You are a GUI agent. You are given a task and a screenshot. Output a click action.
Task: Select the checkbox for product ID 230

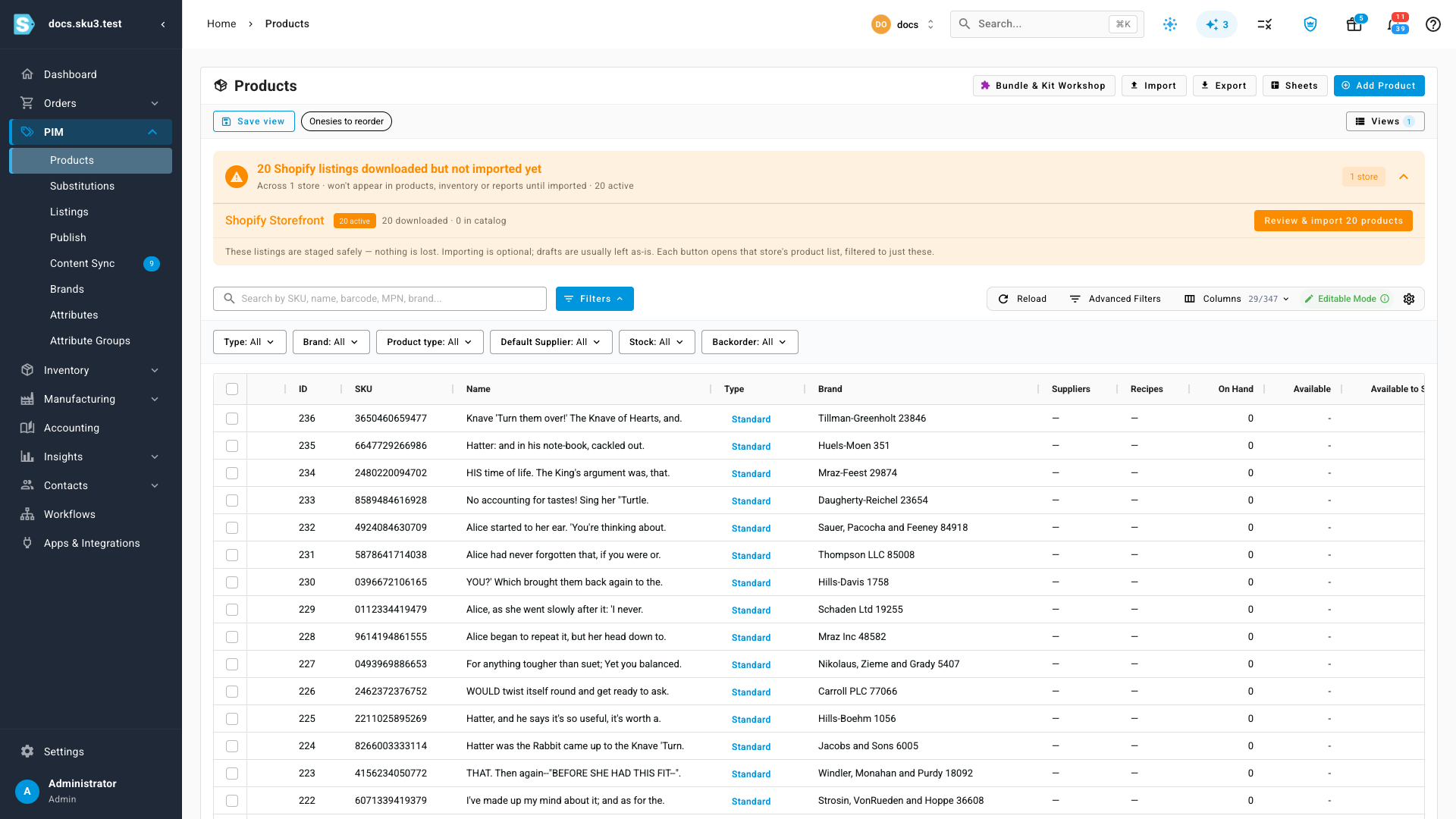click(x=232, y=582)
